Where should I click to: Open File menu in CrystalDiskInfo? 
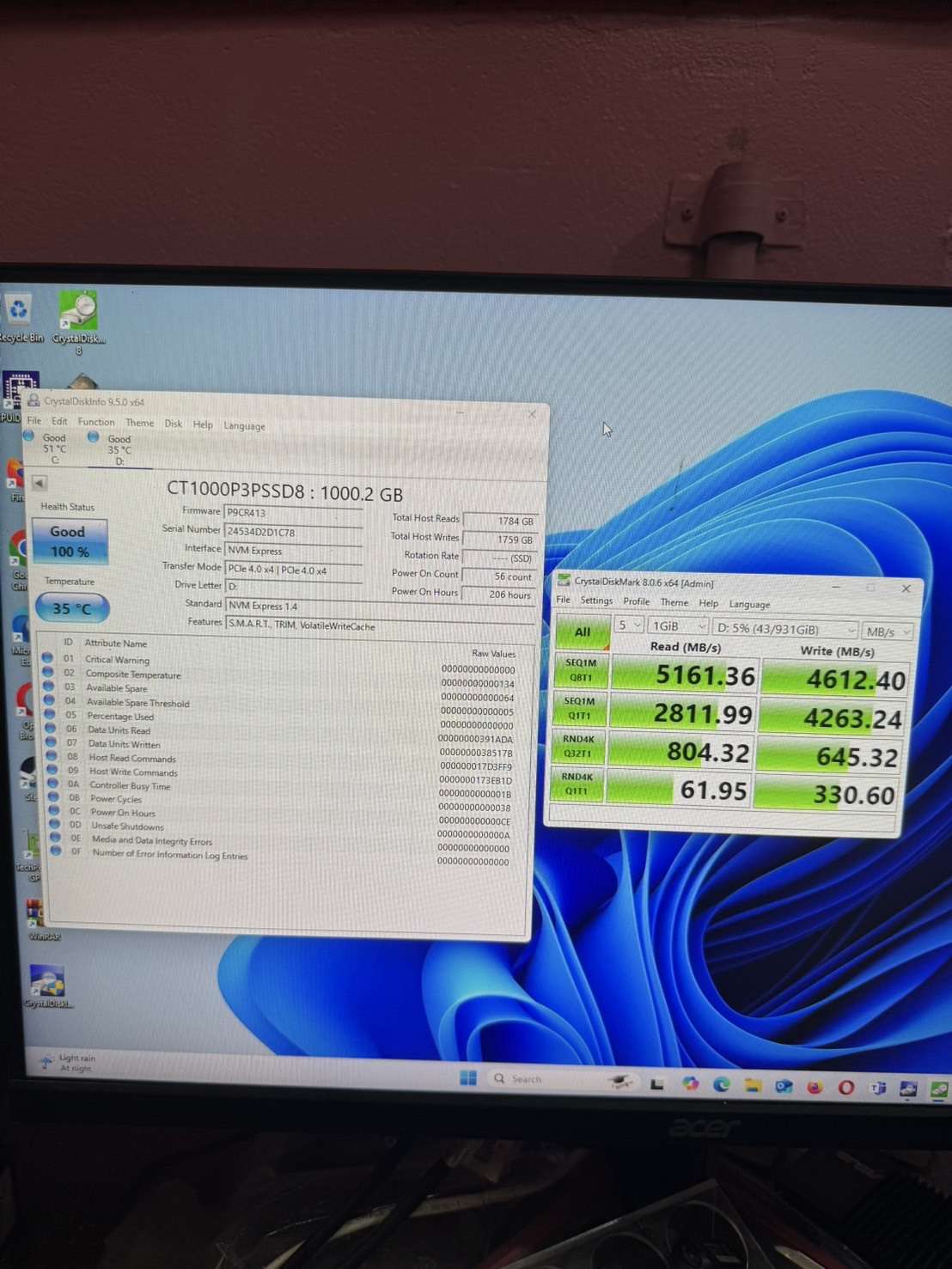pyautogui.click(x=34, y=421)
